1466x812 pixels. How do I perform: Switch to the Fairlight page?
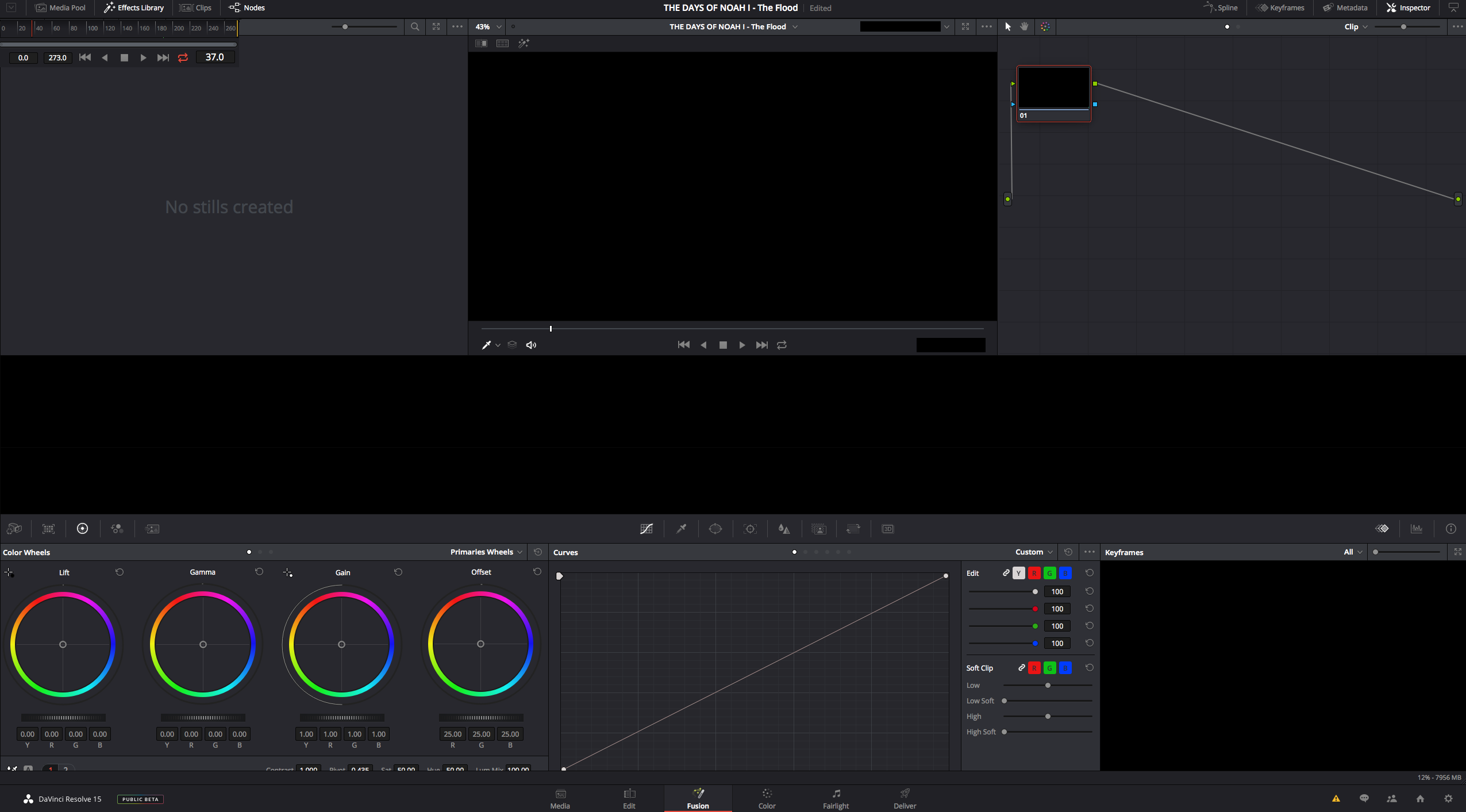pos(836,799)
